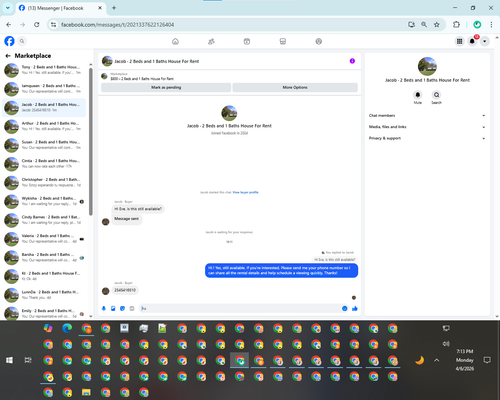Click the listing thumbnail in side panel
Image resolution: width=500 pixels, height=400 pixels.
coord(427,66)
